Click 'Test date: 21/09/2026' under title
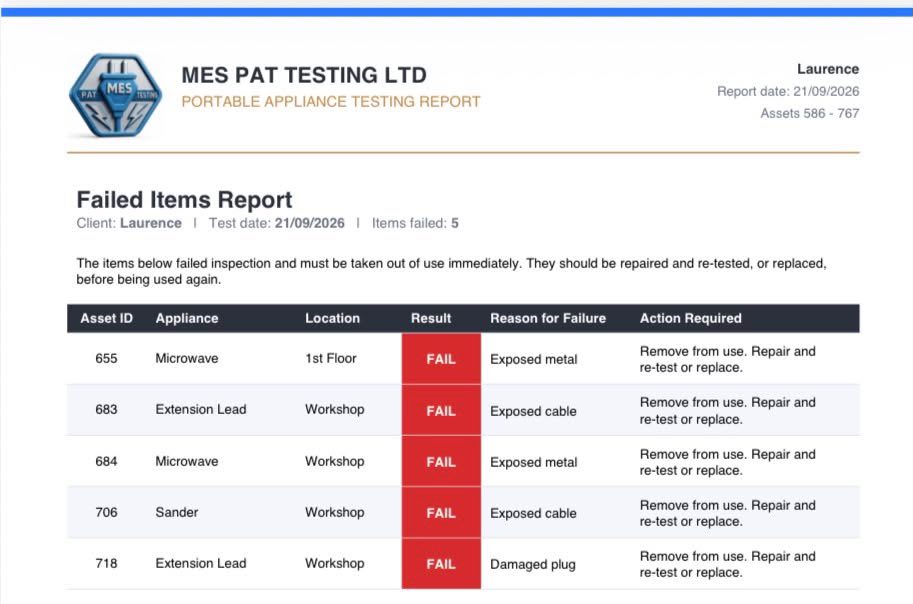Viewport: 913px width, 604px height. (x=277, y=223)
